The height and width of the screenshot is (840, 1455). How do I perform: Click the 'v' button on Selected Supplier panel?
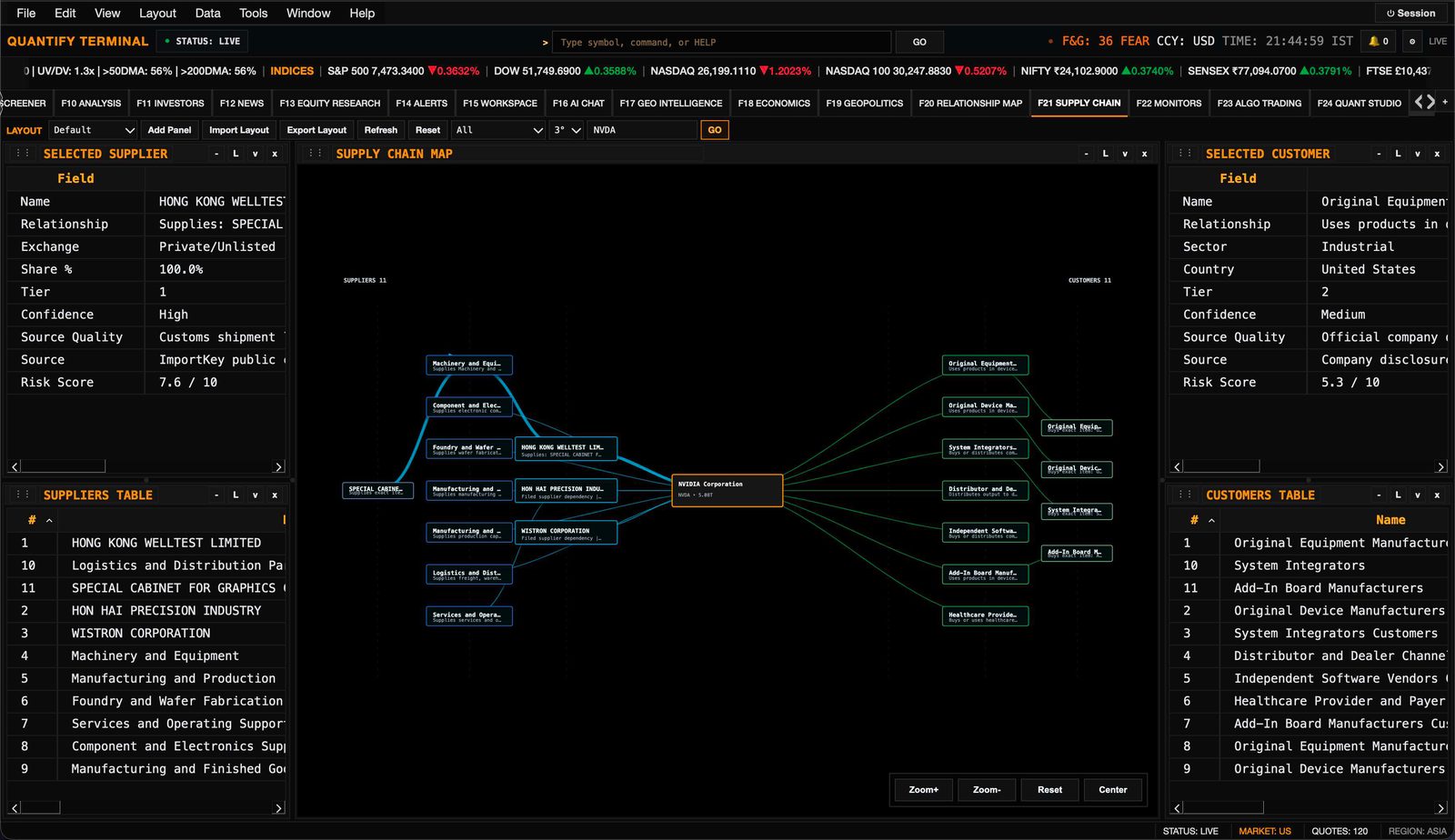point(256,154)
